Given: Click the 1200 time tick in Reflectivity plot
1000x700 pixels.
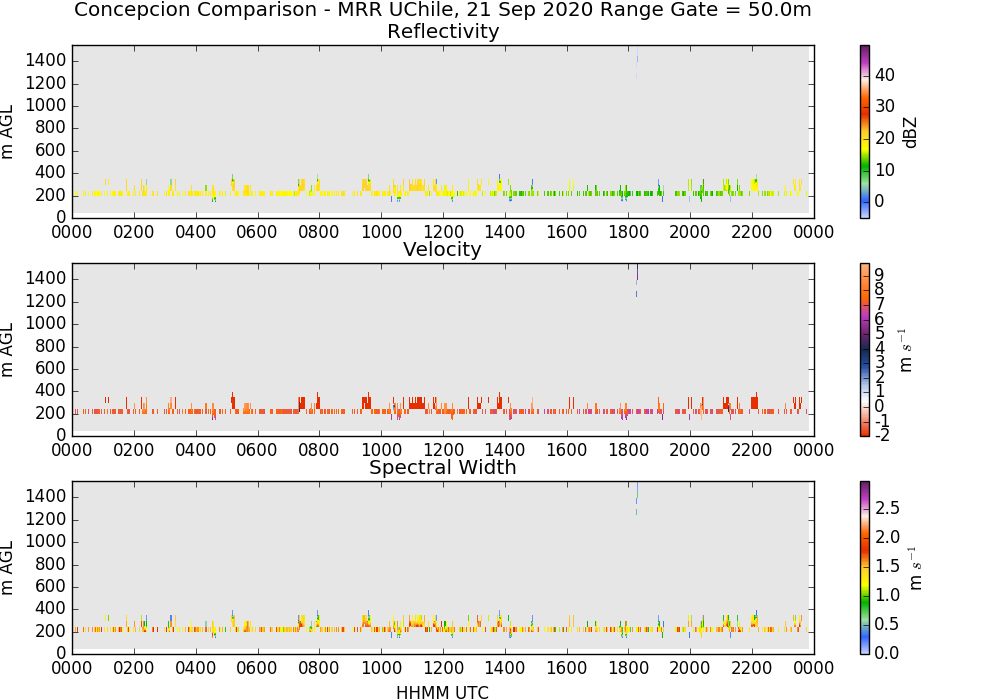Looking at the screenshot, I should pos(443,232).
